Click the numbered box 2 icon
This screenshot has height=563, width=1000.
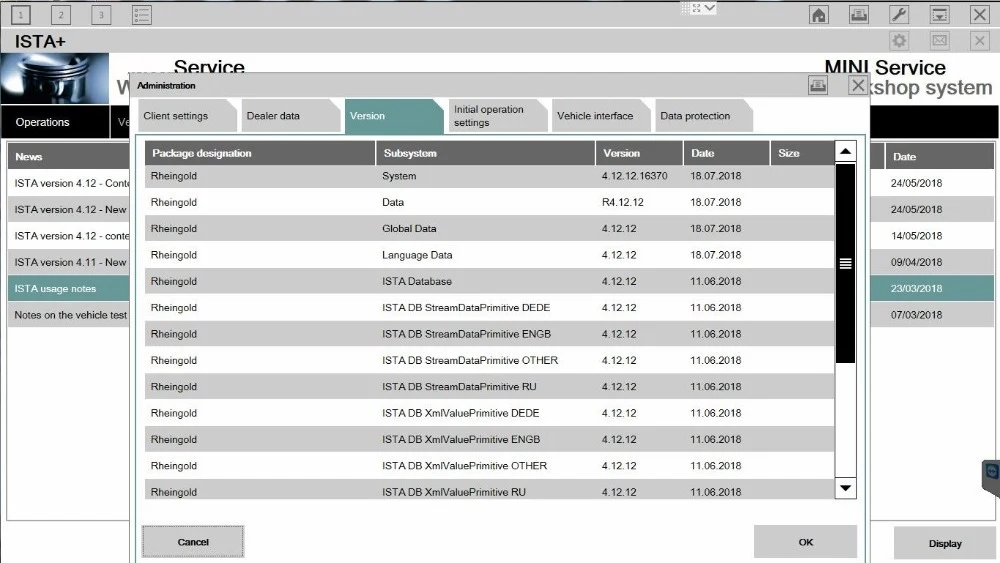(61, 15)
